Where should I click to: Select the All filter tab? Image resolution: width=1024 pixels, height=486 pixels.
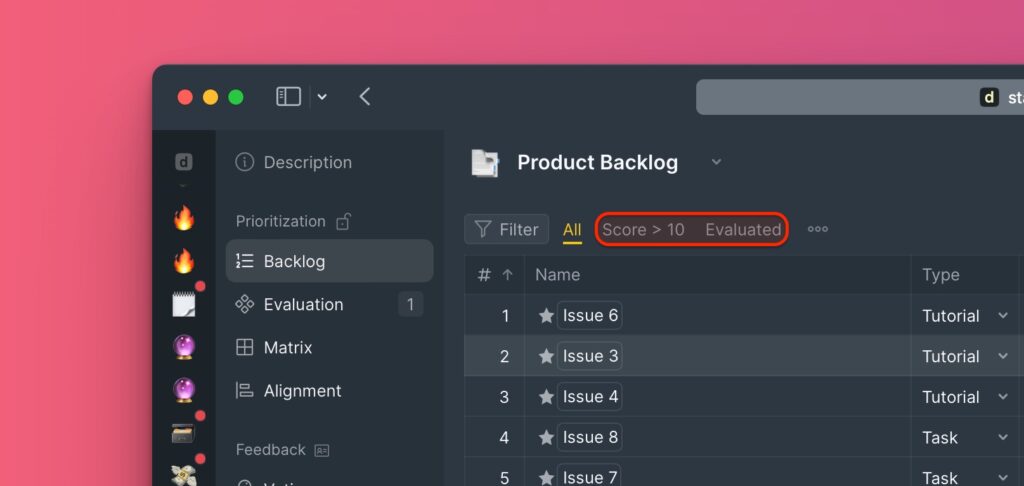click(x=572, y=230)
